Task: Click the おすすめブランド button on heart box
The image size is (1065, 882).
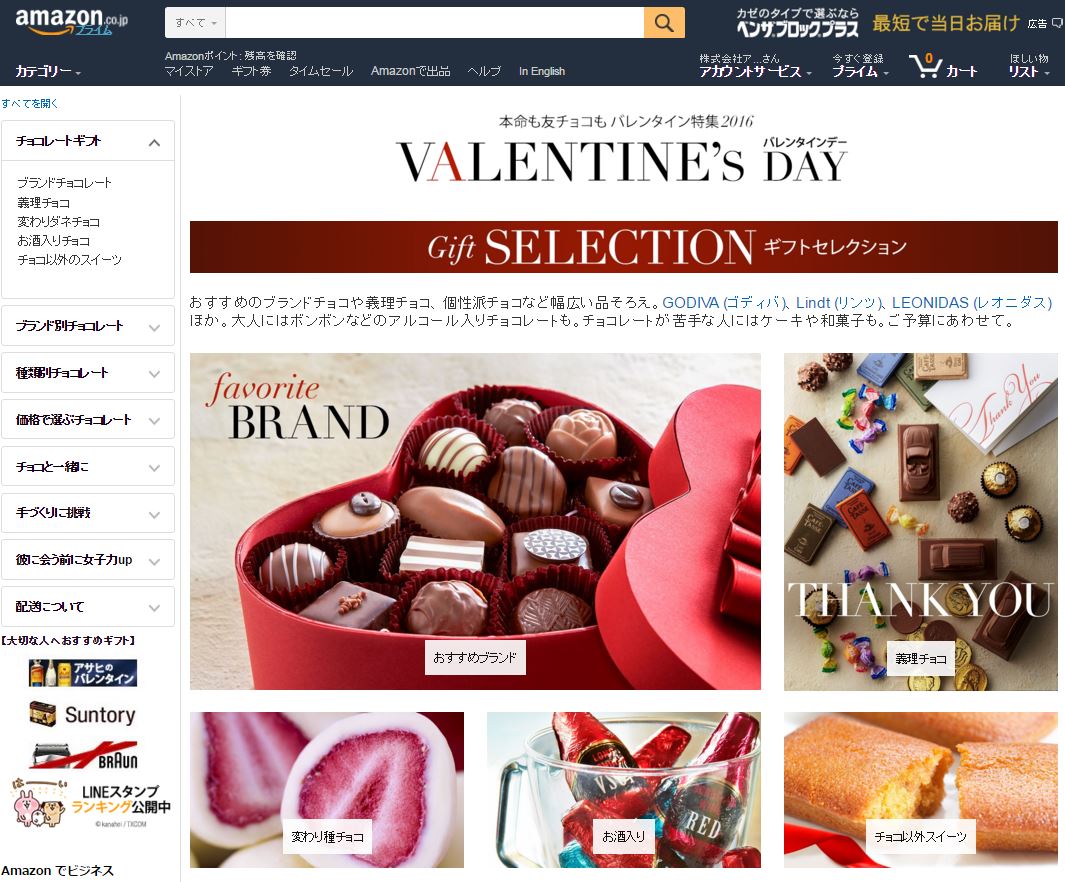Action: [x=475, y=657]
